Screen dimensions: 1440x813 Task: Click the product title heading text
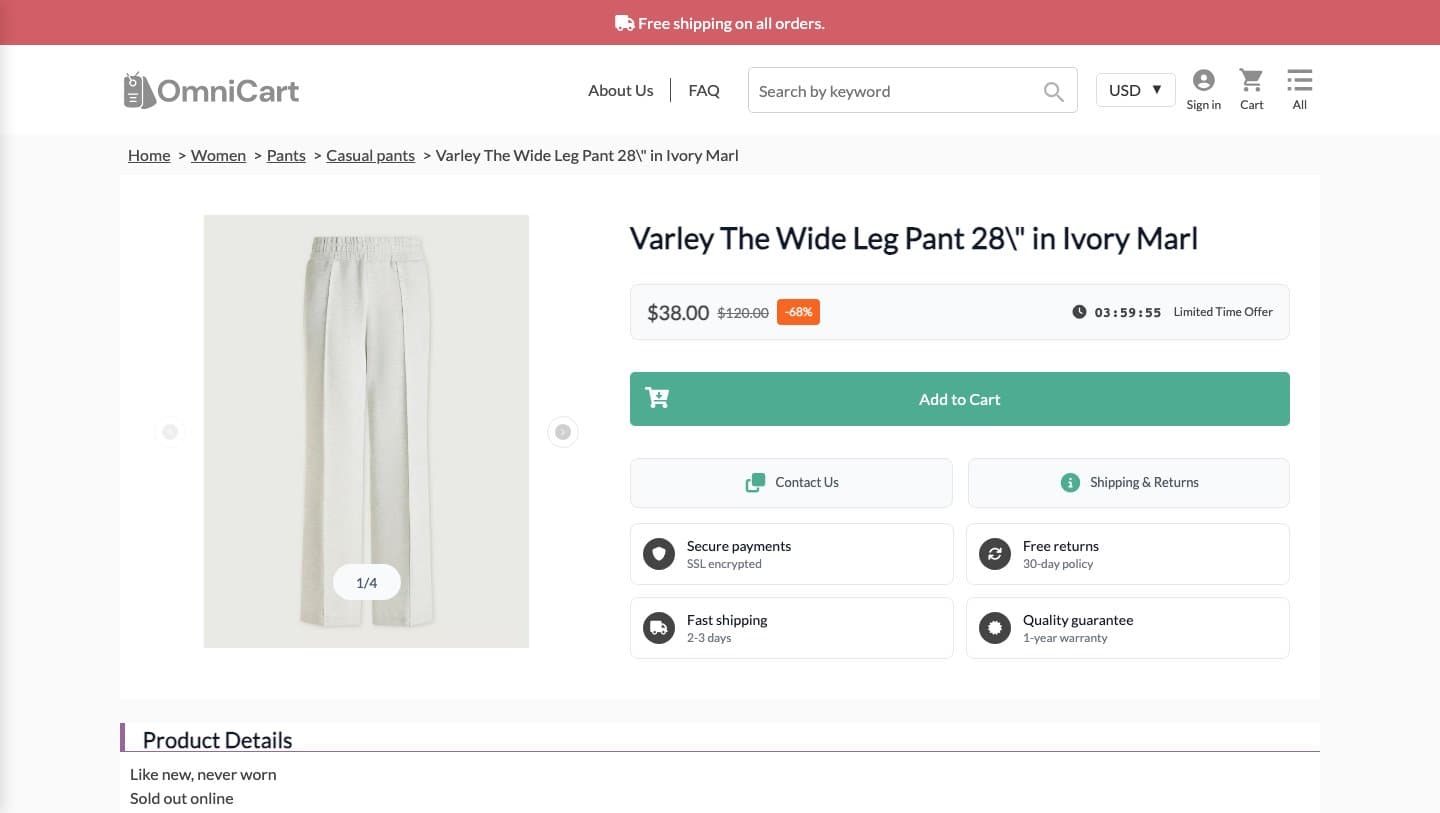click(x=913, y=239)
